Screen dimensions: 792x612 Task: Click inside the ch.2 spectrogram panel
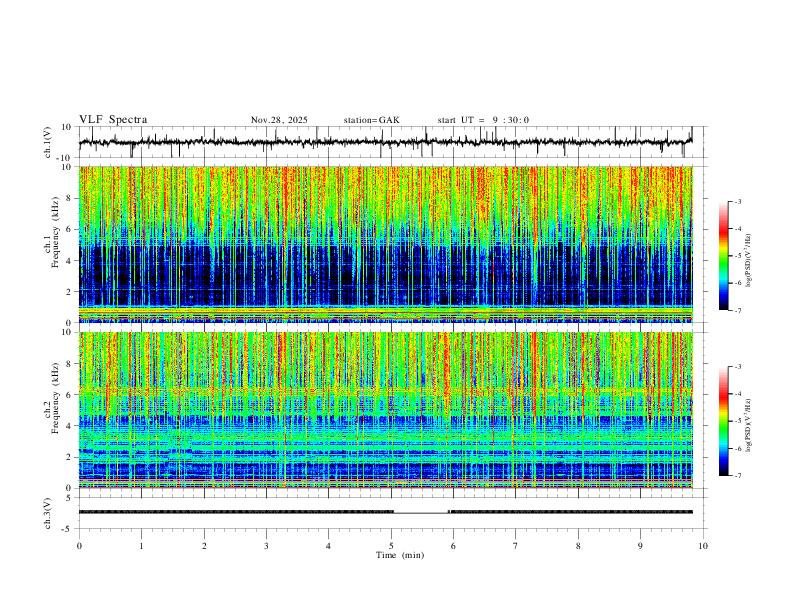385,410
